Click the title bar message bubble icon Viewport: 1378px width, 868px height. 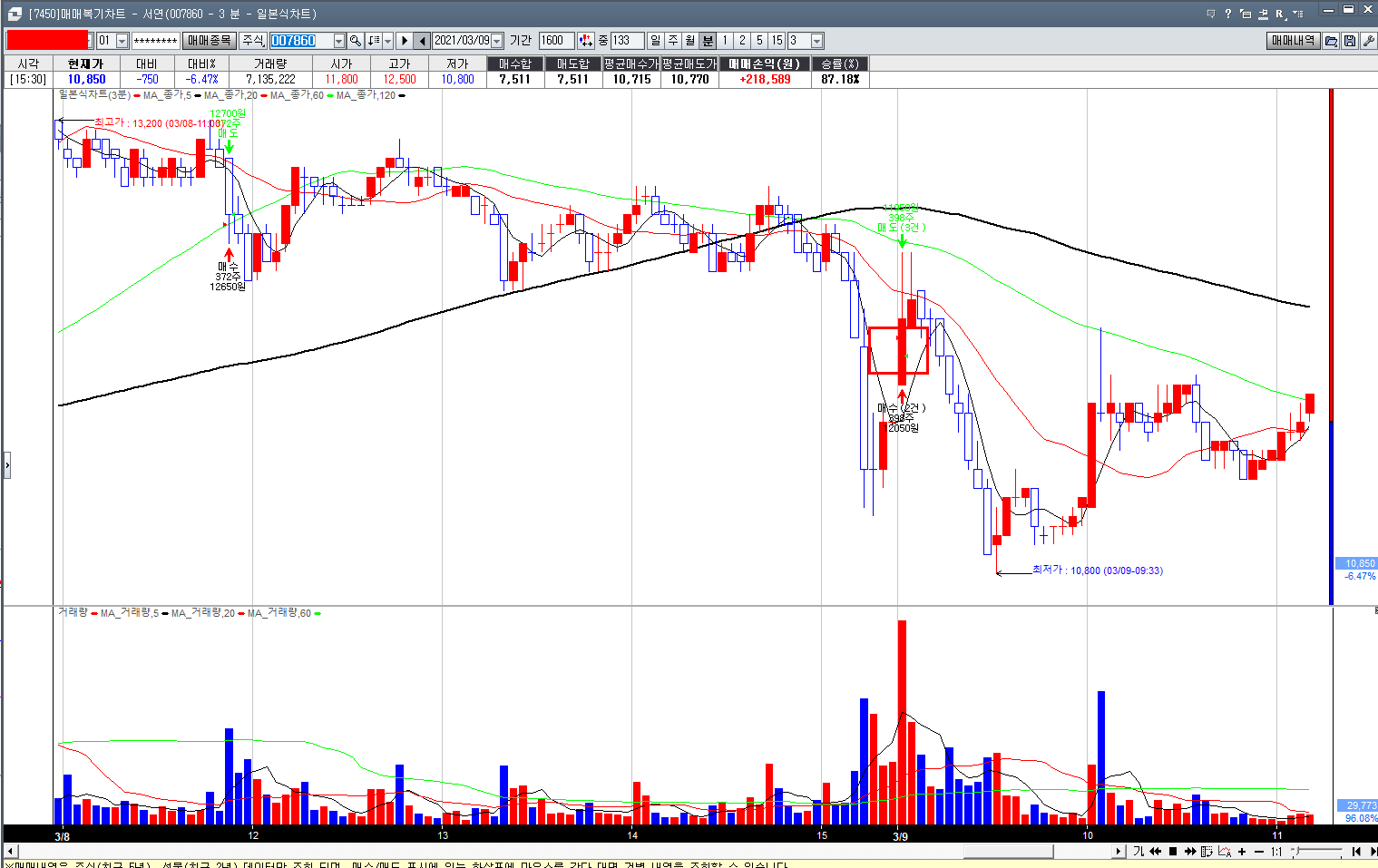pos(1211,14)
